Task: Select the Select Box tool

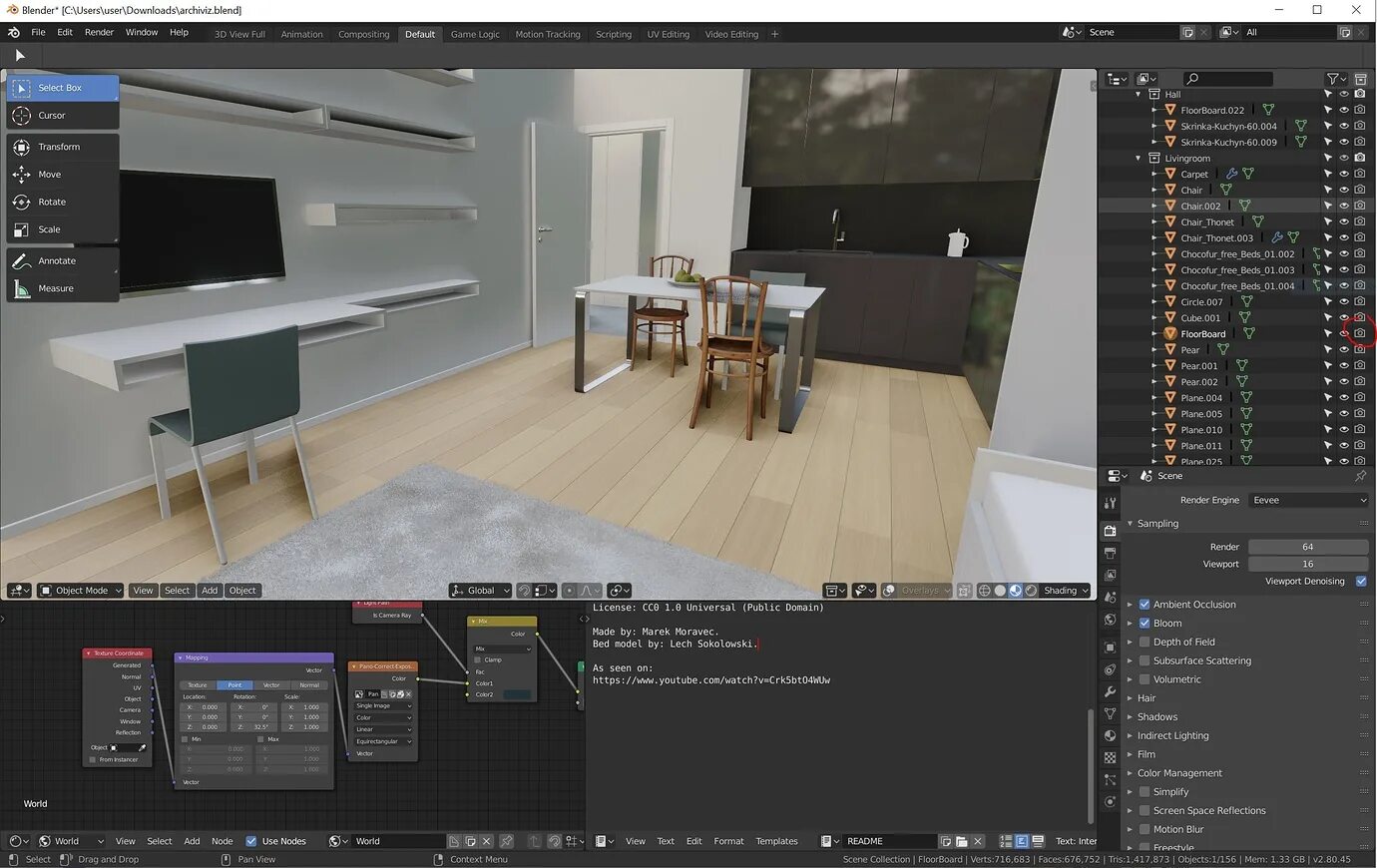Action: [62, 88]
